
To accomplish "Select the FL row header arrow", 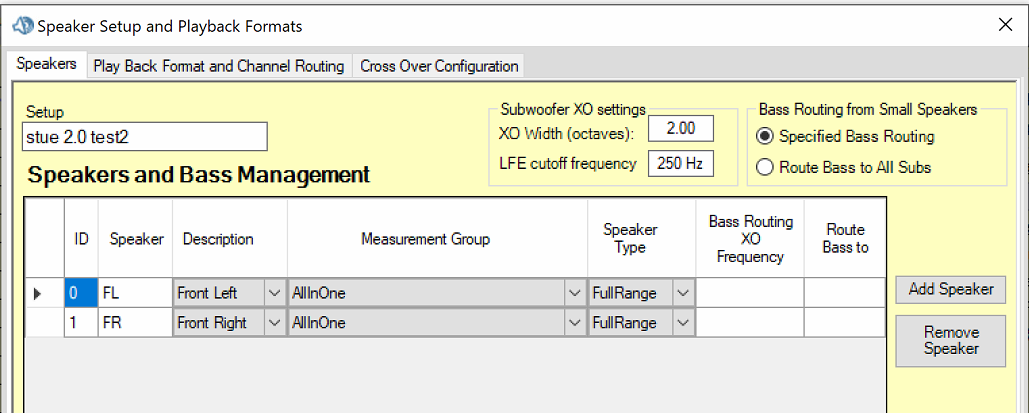I will point(39,293).
